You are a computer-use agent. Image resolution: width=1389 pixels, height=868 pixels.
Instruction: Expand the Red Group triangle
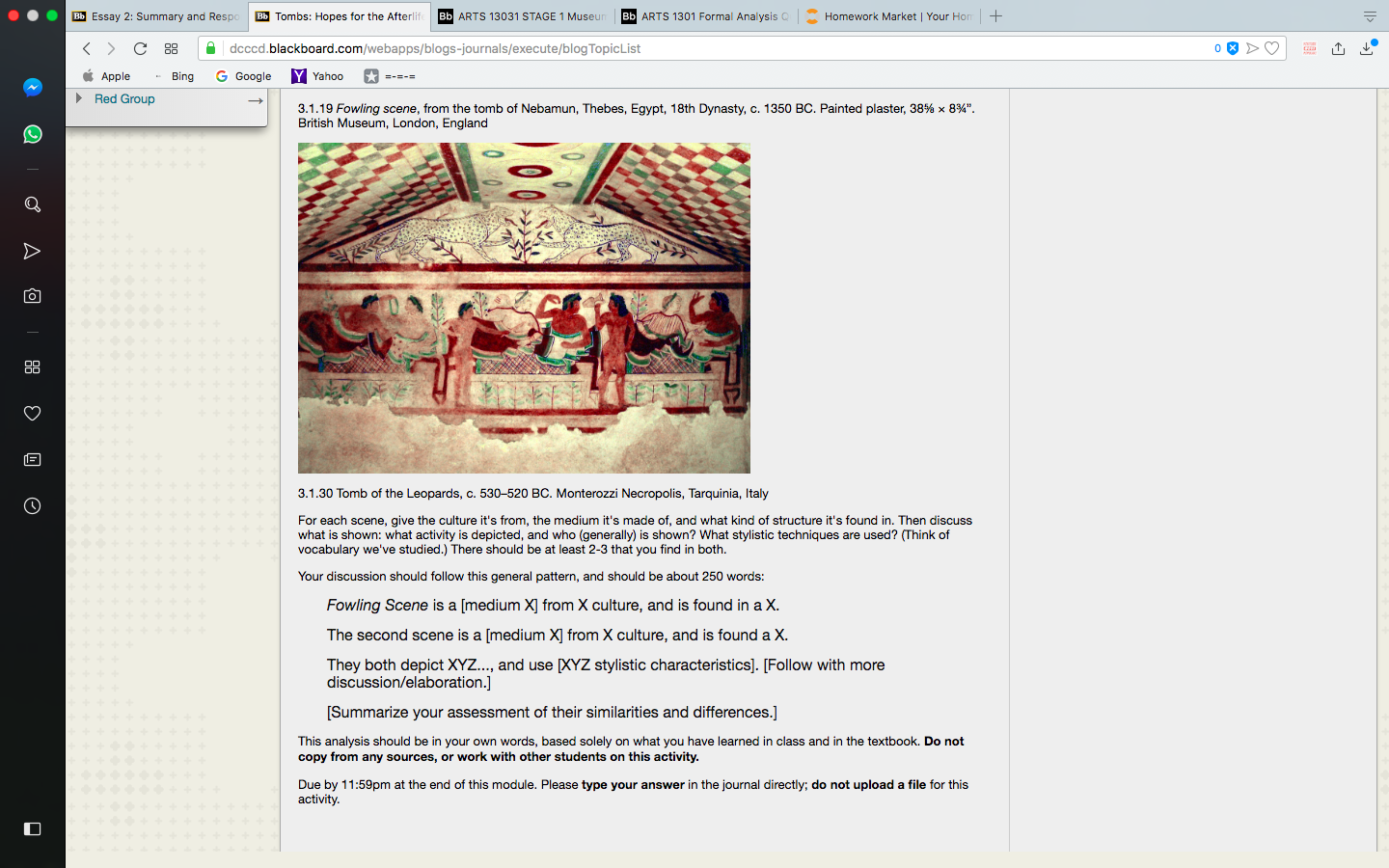79,98
